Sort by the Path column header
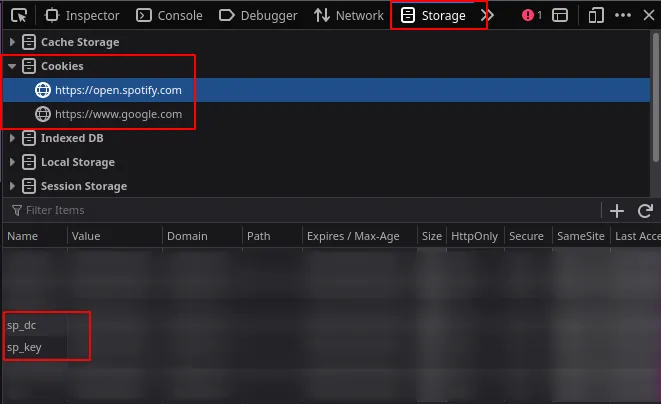 point(272,236)
